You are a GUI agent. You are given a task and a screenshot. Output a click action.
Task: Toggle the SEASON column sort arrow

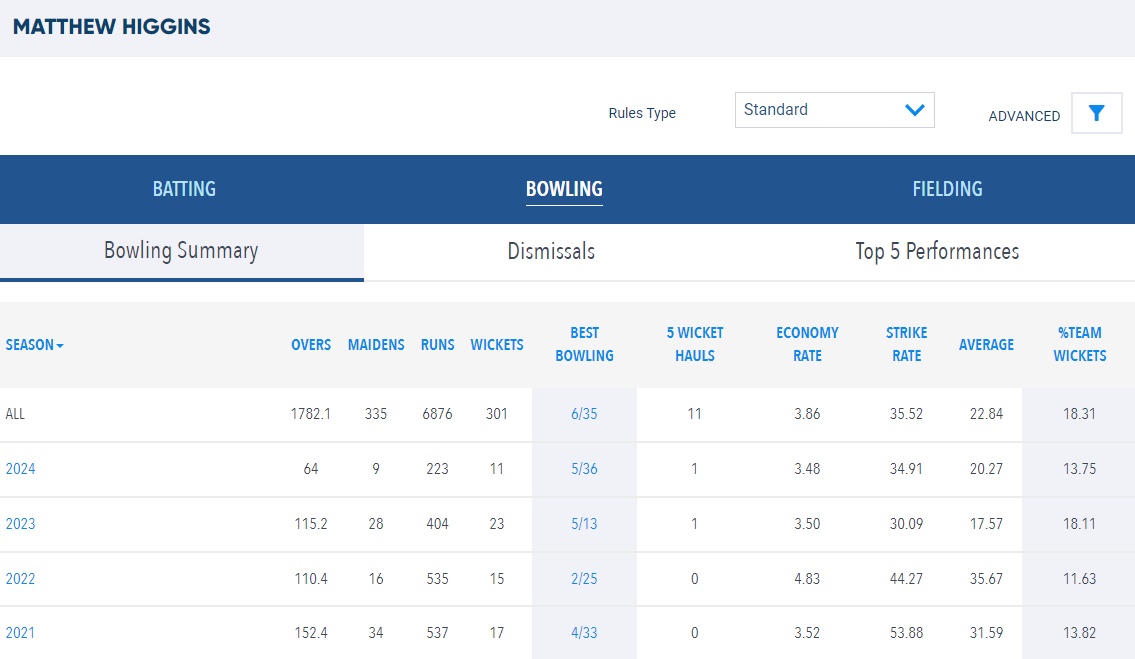click(x=60, y=345)
